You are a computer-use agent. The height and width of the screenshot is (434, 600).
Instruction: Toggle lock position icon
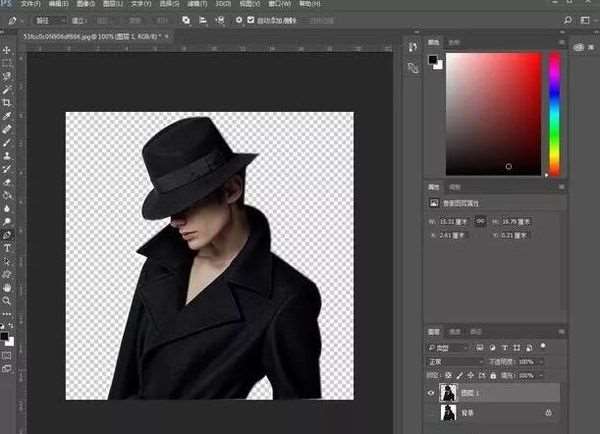[x=471, y=375]
